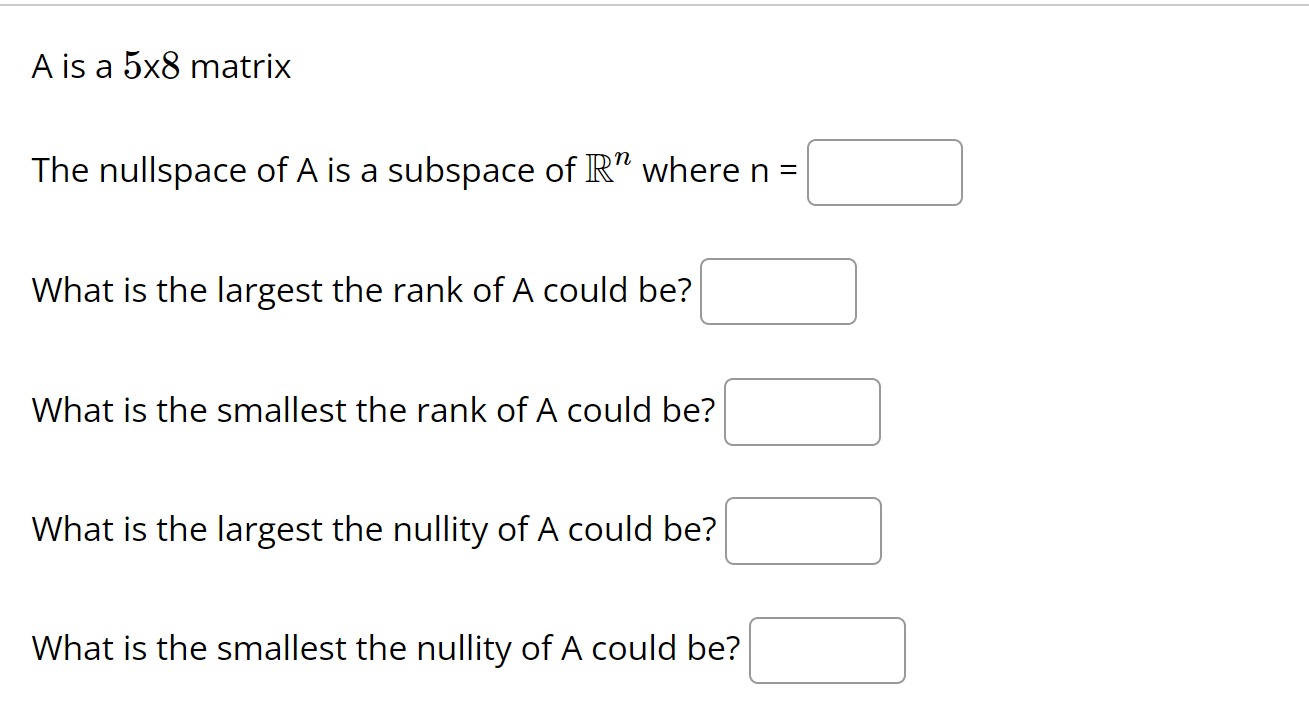Click the R^n mathematical symbol
Image resolution: width=1309 pixels, height=720 pixels.
click(x=607, y=168)
